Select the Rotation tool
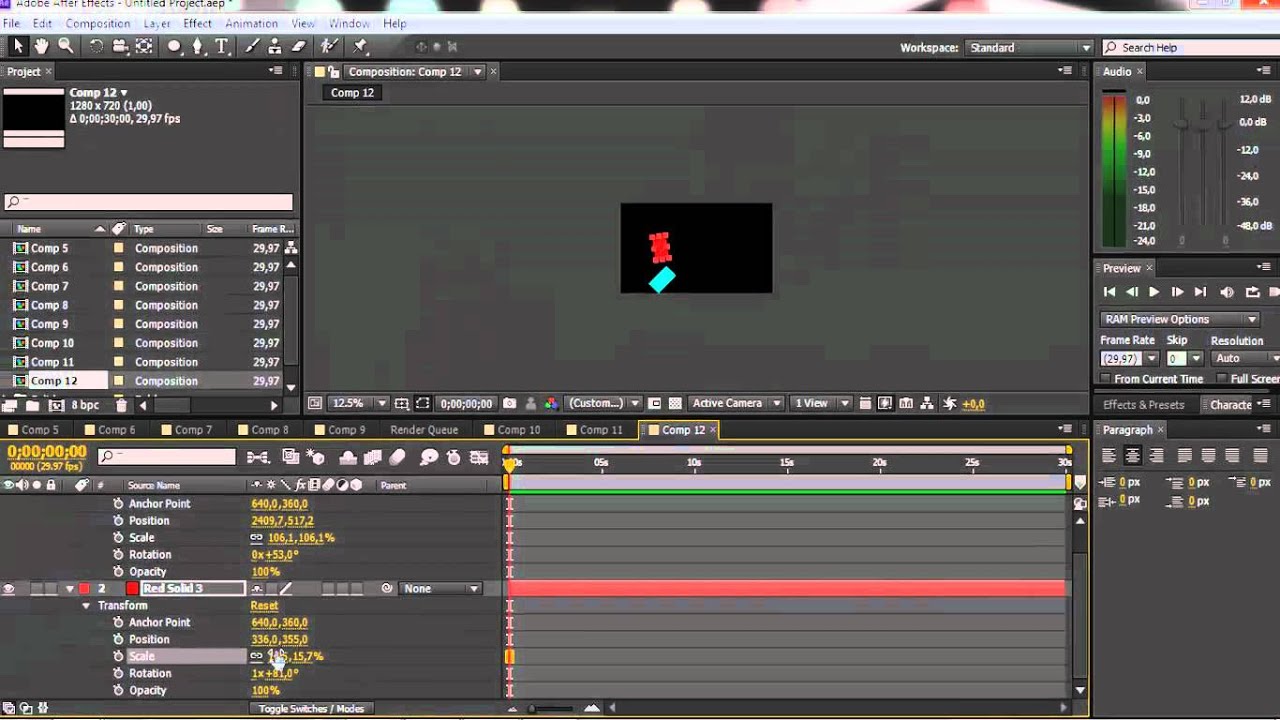 click(x=96, y=46)
